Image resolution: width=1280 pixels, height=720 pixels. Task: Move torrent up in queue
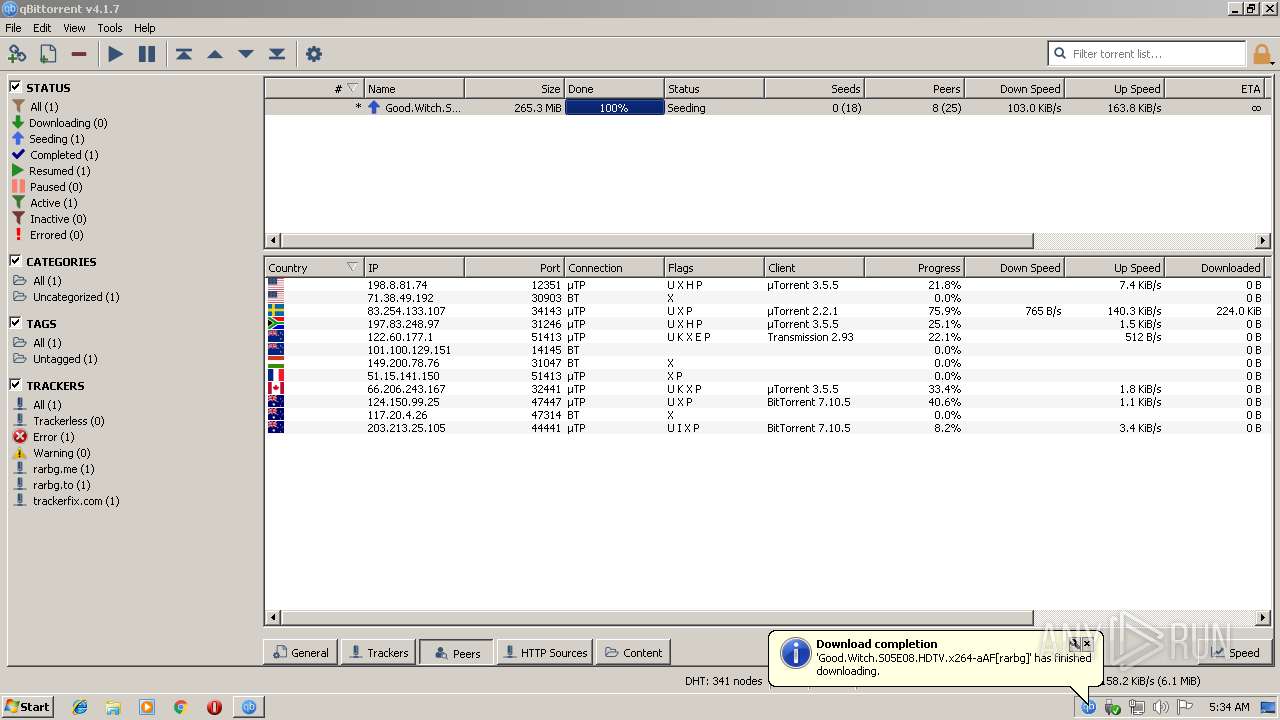(215, 54)
